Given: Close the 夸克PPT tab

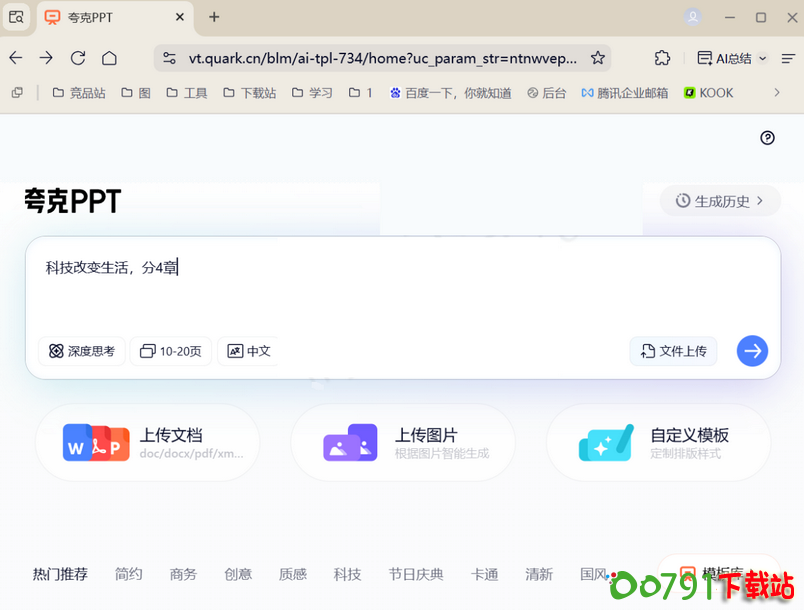Looking at the screenshot, I should click(x=179, y=17).
